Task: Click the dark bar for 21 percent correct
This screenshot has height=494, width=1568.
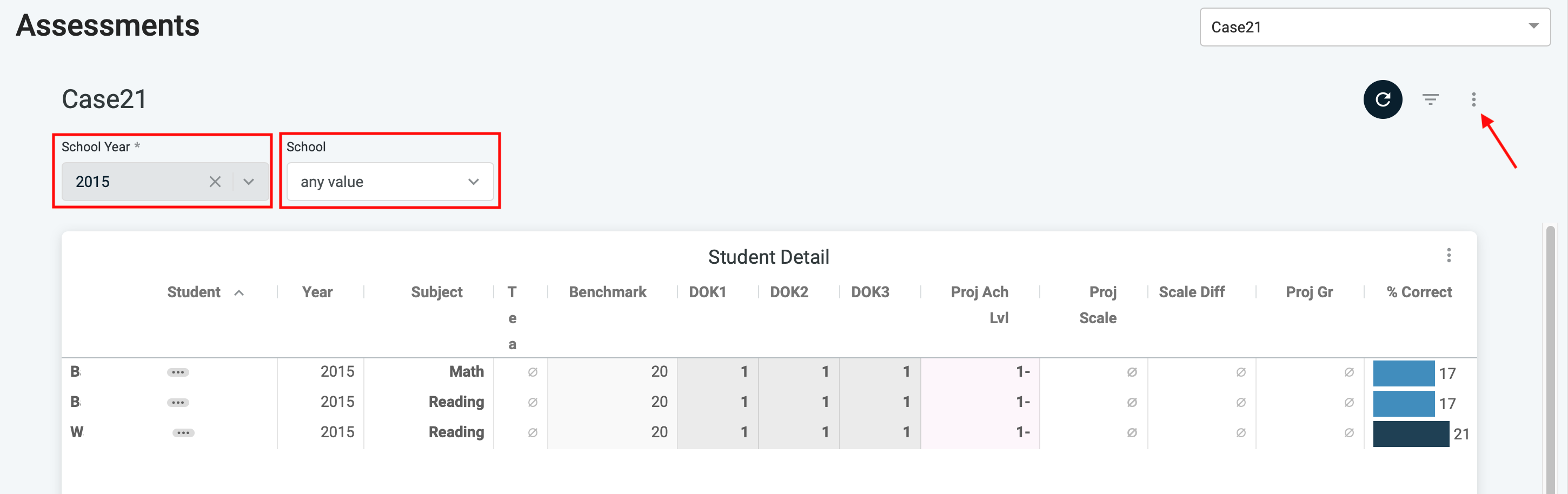Action: 1410,434
